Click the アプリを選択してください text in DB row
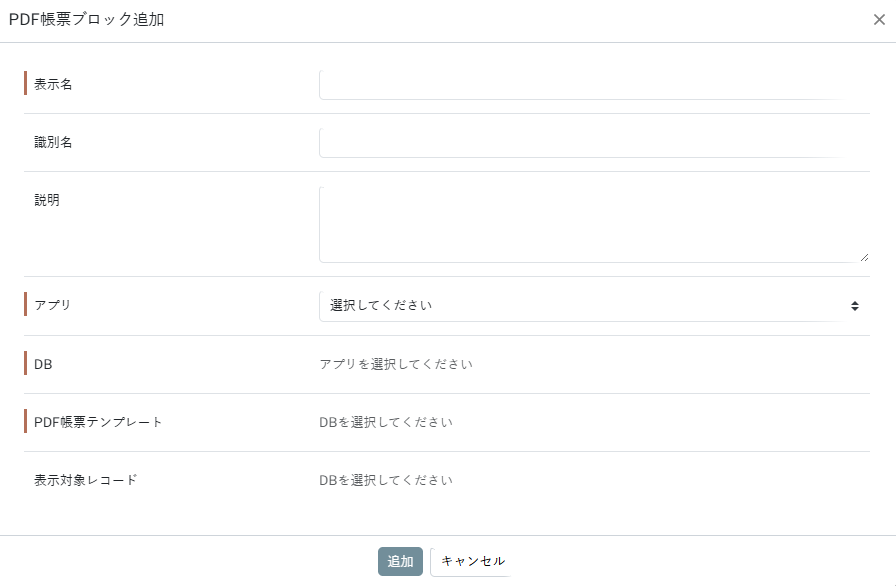The height and width of the screenshot is (586, 896). 396,365
